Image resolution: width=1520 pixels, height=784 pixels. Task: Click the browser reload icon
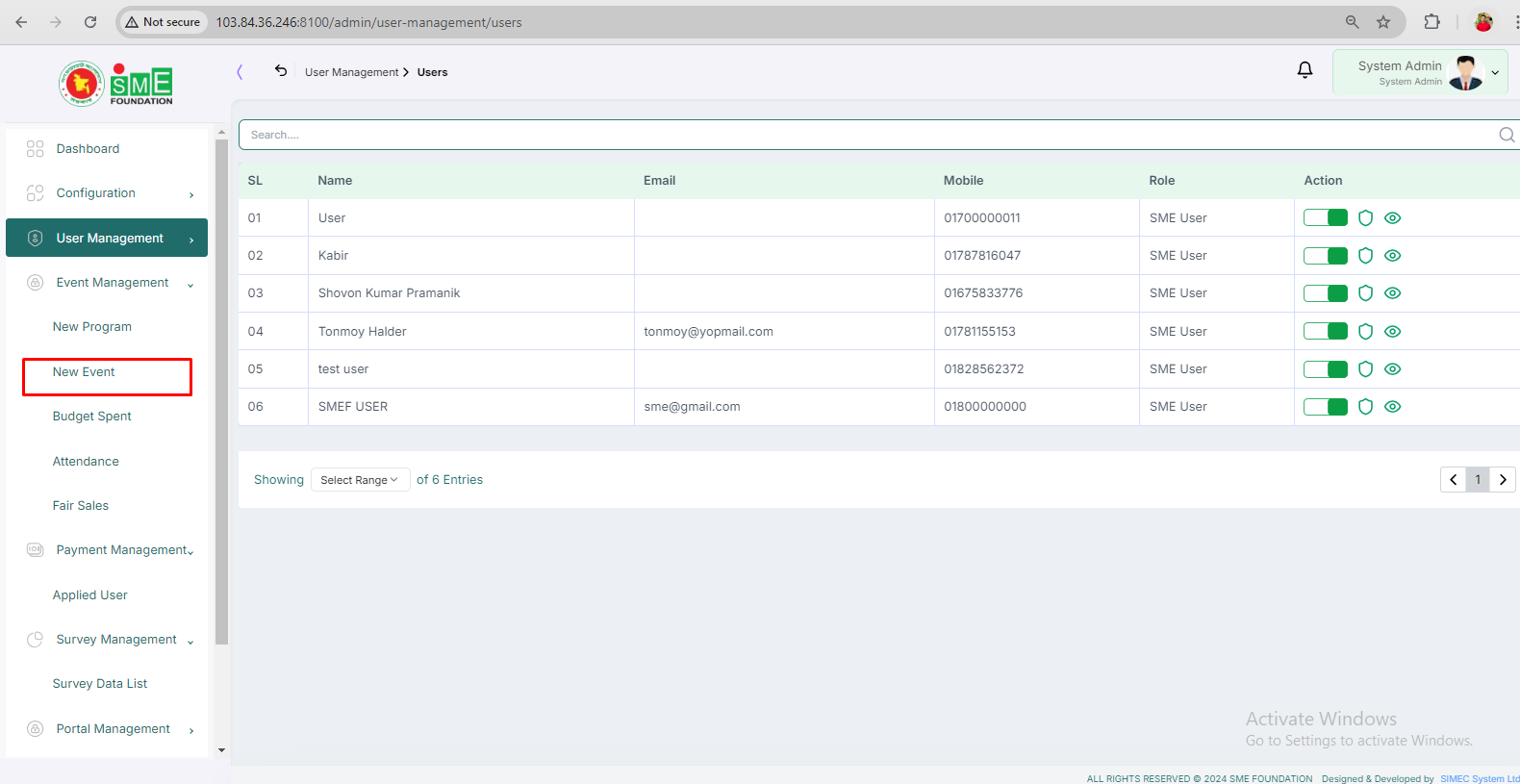[x=90, y=22]
